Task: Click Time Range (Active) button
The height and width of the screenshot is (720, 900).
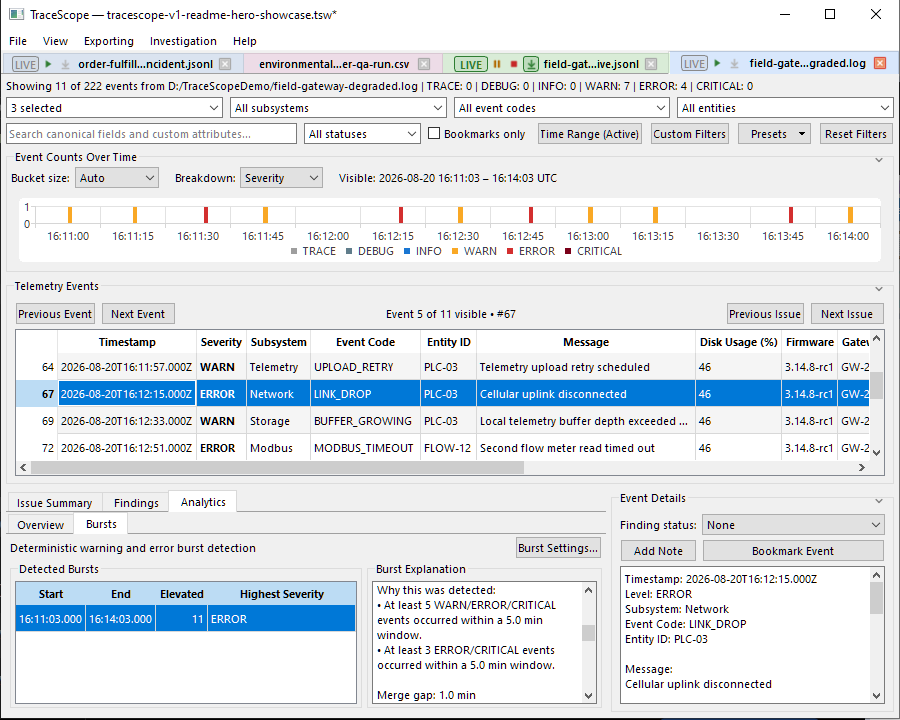Action: click(589, 134)
